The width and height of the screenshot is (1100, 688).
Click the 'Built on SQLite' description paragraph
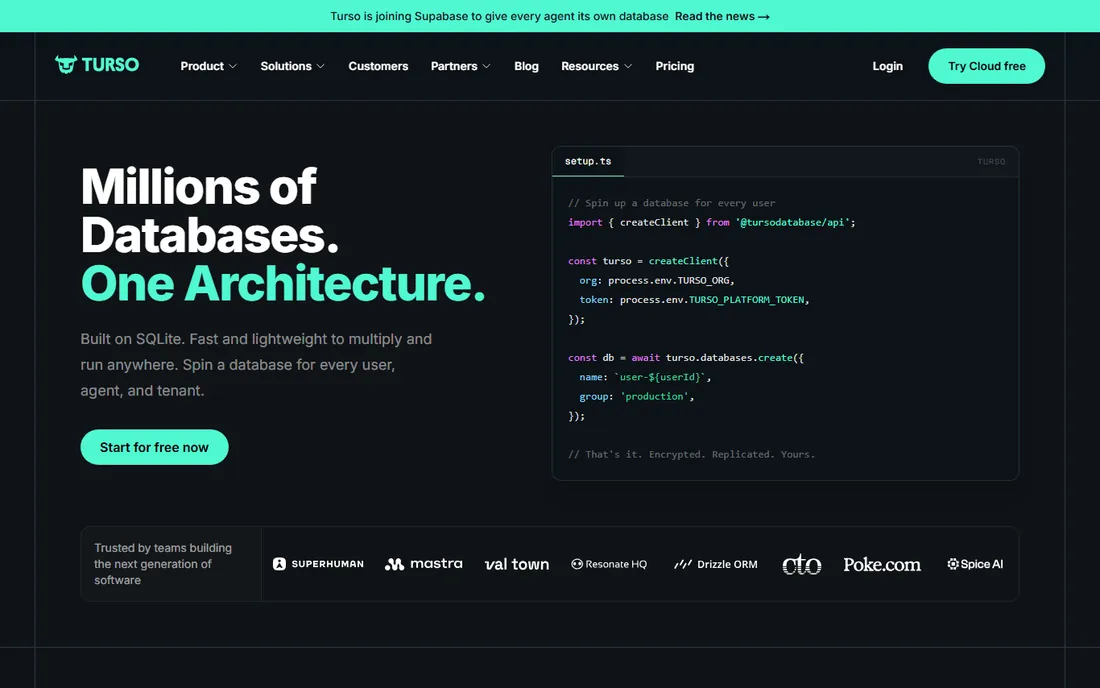256,365
